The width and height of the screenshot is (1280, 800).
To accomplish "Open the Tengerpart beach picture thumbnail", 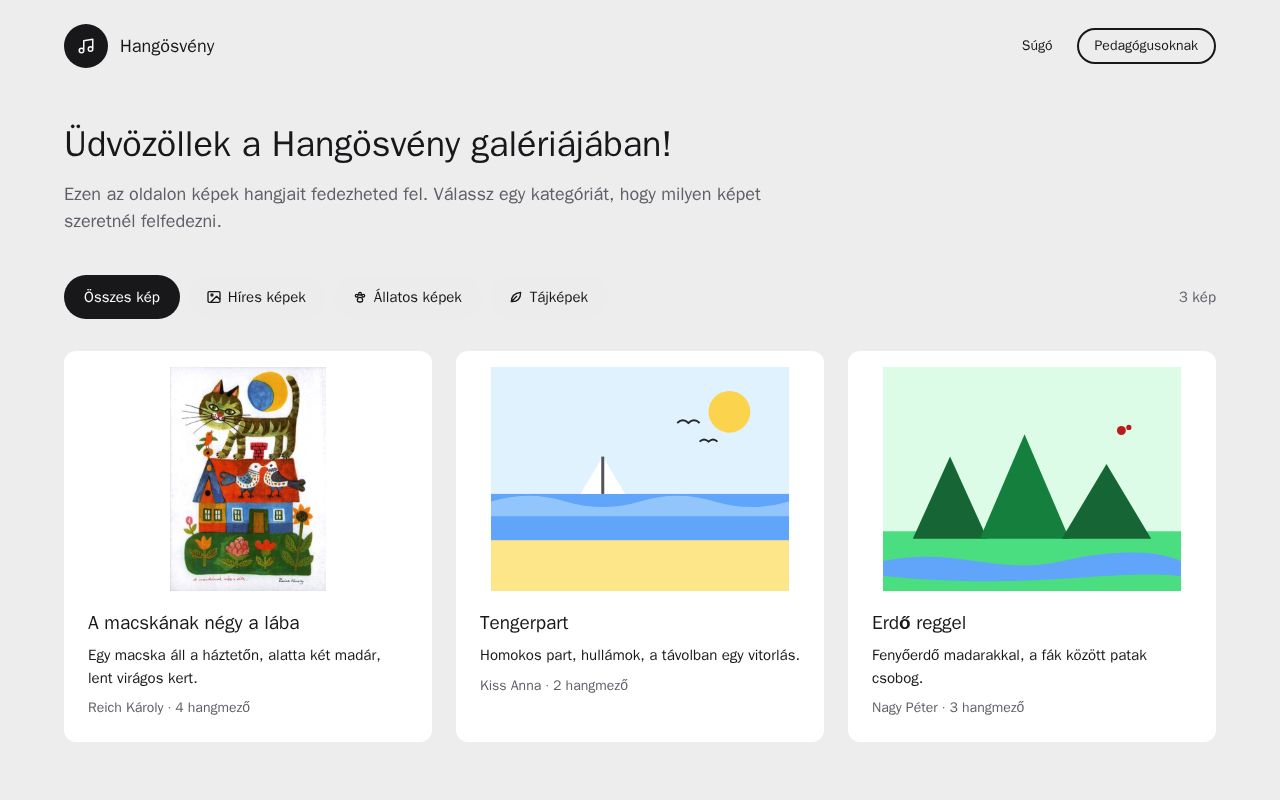I will pos(640,479).
